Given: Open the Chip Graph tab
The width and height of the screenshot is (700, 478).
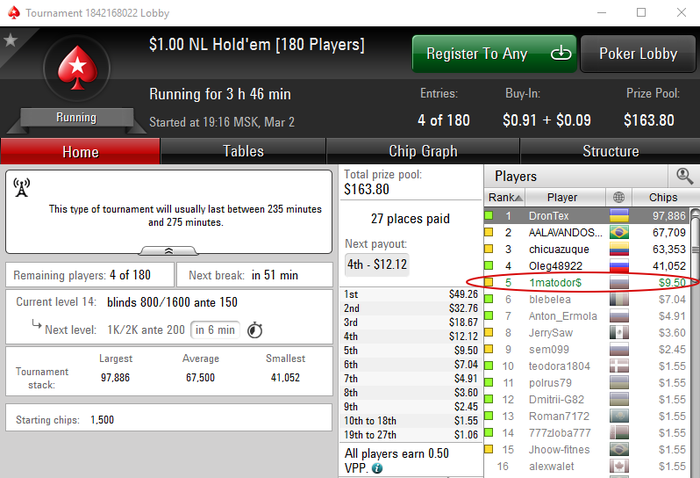Looking at the screenshot, I should click(x=423, y=151).
